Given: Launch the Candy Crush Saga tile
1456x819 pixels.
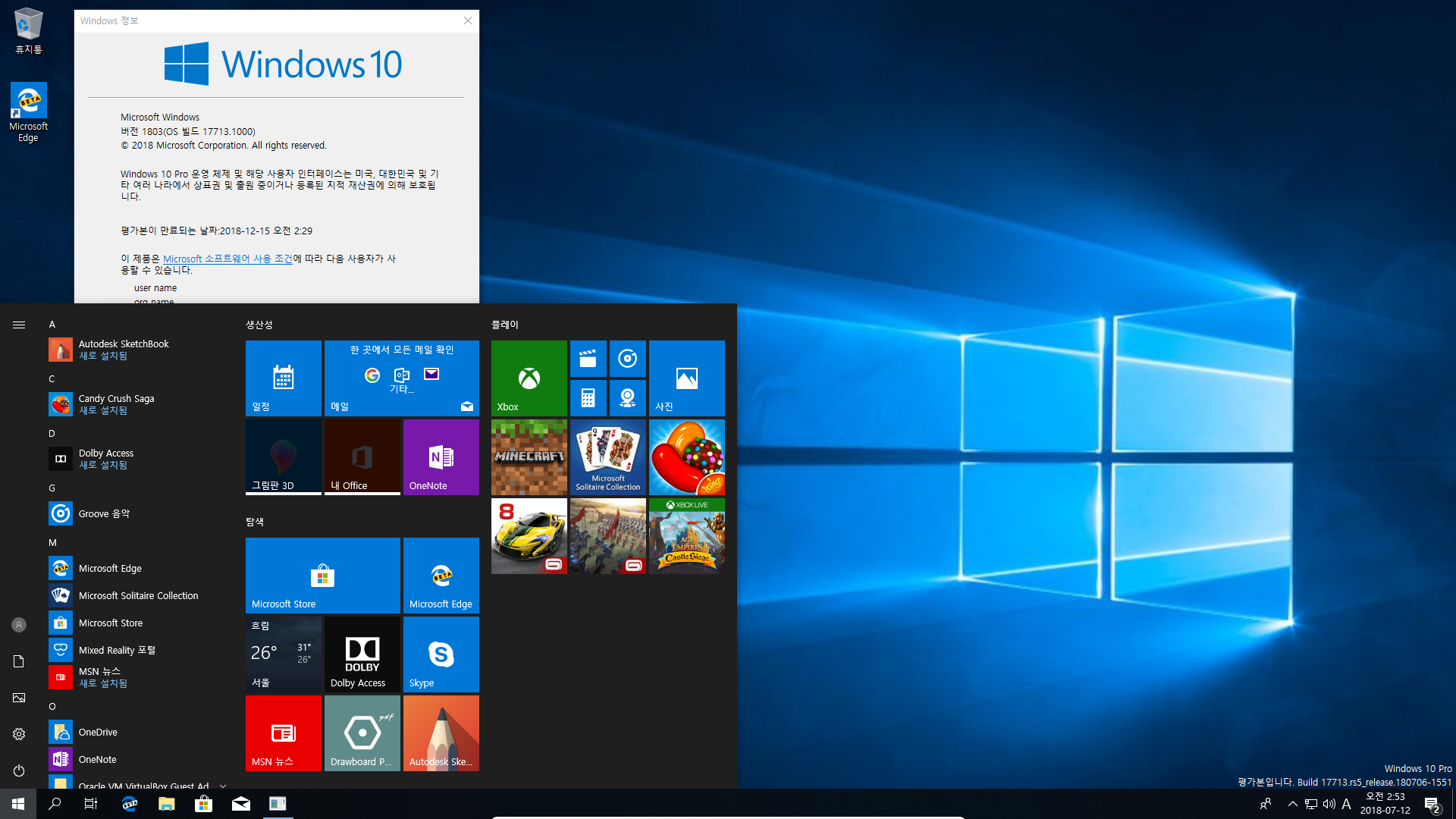Looking at the screenshot, I should click(x=687, y=457).
